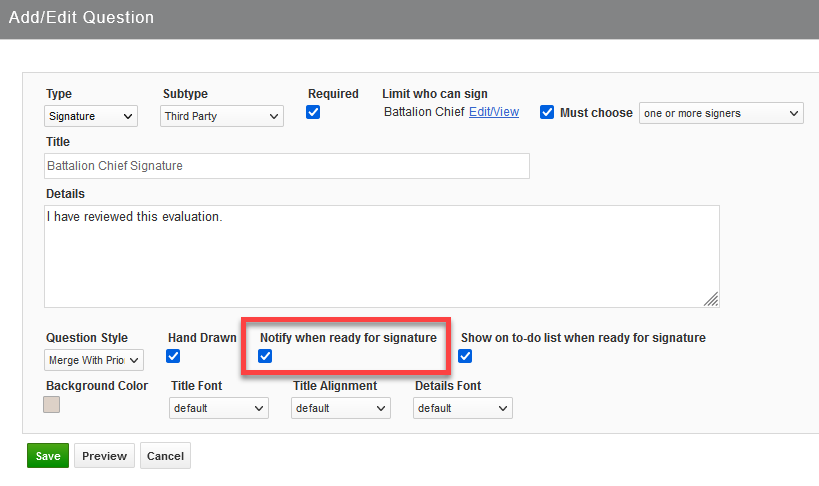Open the Question Style dropdown
Image resolution: width=819 pixels, height=486 pixels.
click(x=94, y=360)
